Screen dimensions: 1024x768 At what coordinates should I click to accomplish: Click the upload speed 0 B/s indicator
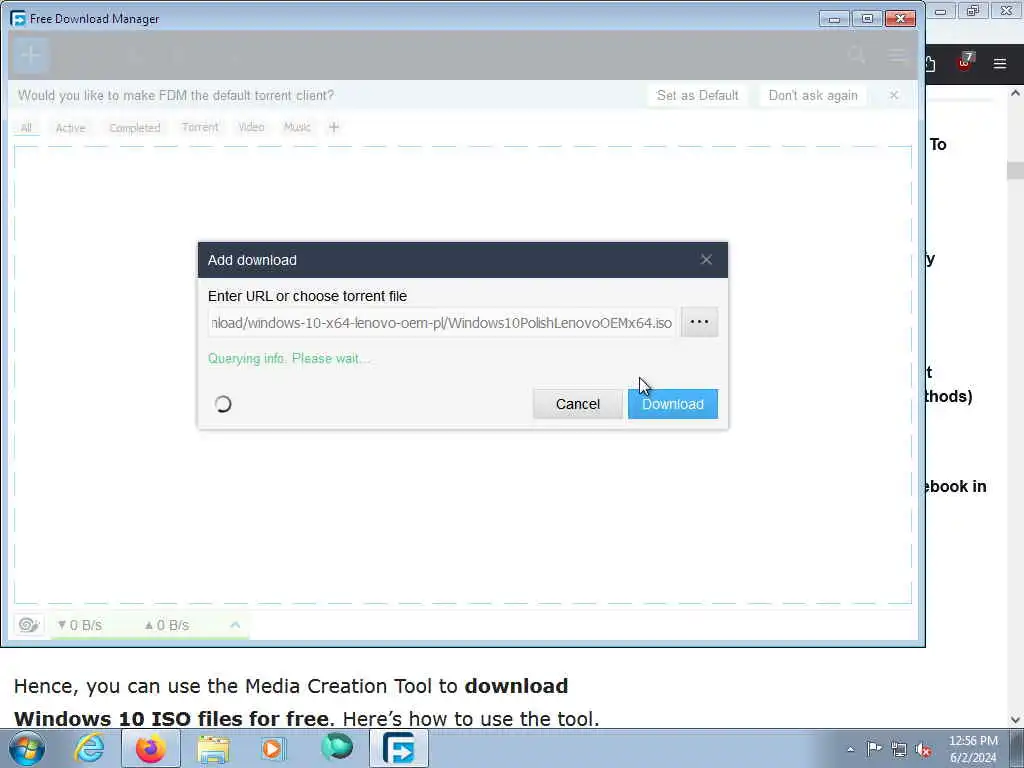coord(167,626)
